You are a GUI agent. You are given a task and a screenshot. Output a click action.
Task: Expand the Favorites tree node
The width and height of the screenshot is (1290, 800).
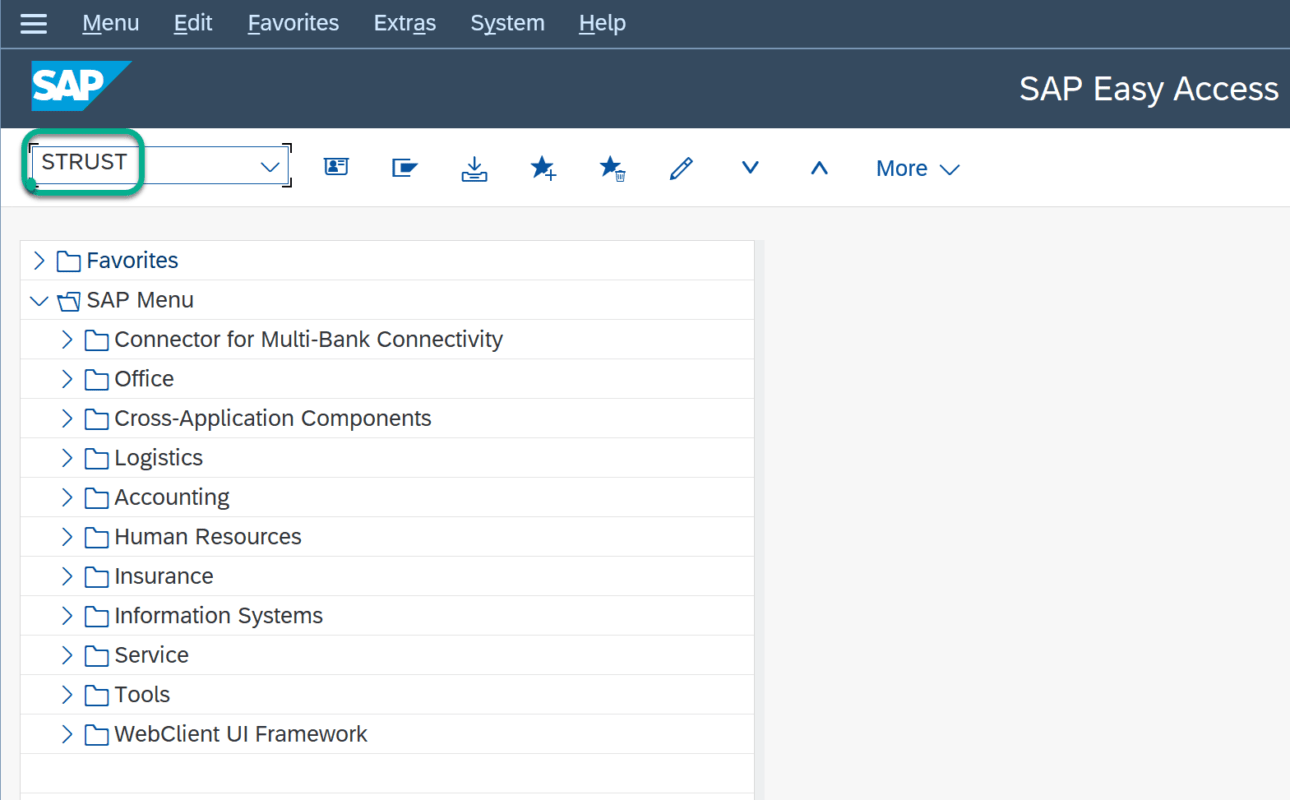[39, 261]
